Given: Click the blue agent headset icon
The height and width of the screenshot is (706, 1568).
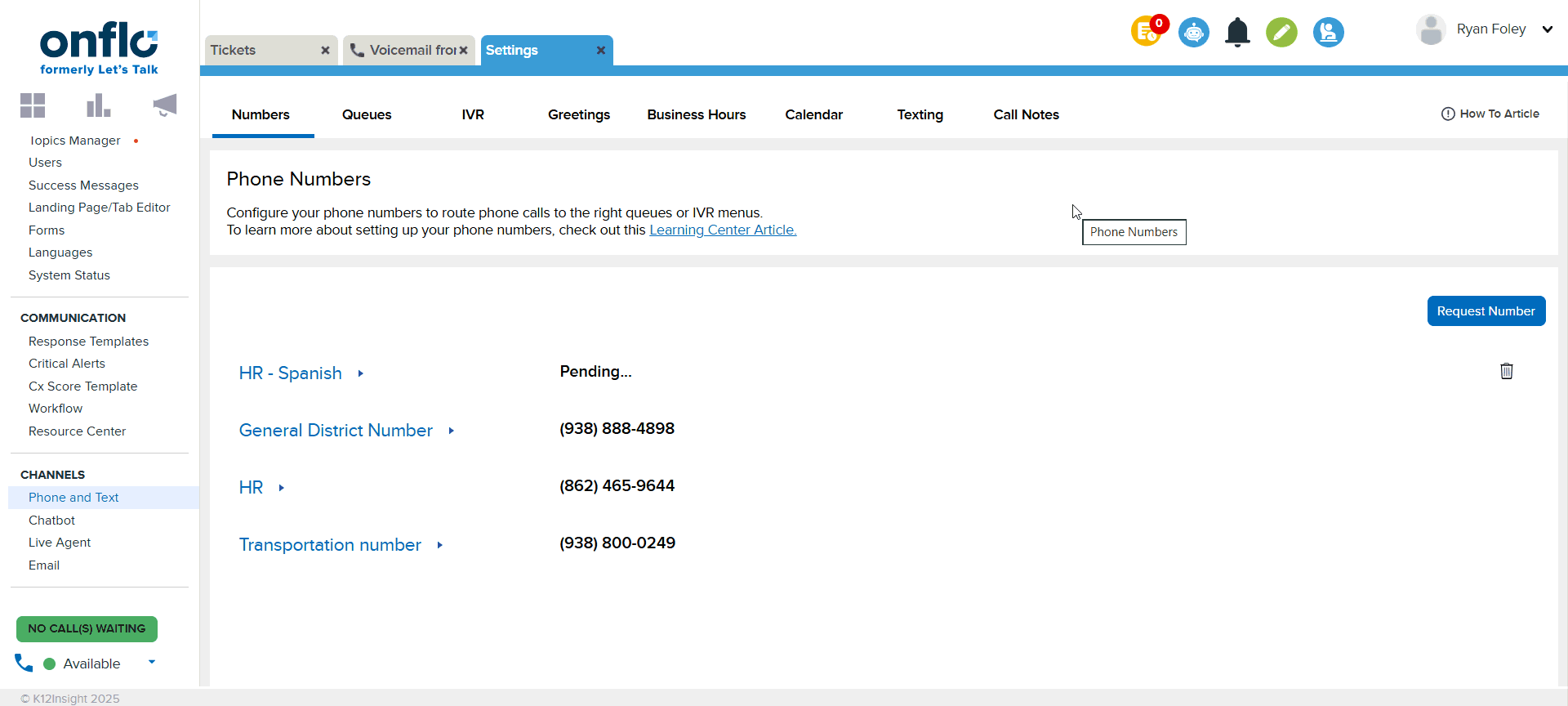Looking at the screenshot, I should pyautogui.click(x=1328, y=33).
